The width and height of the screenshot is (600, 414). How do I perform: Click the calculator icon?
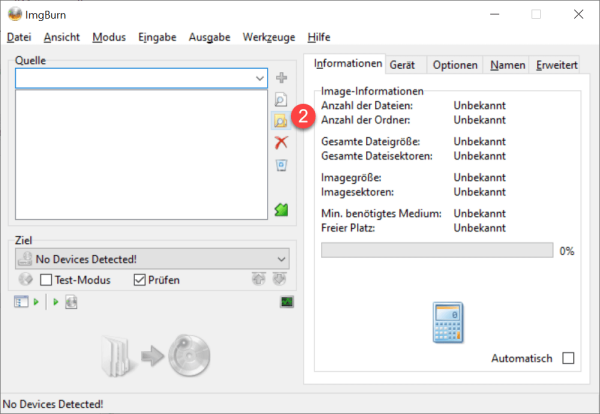point(448,322)
